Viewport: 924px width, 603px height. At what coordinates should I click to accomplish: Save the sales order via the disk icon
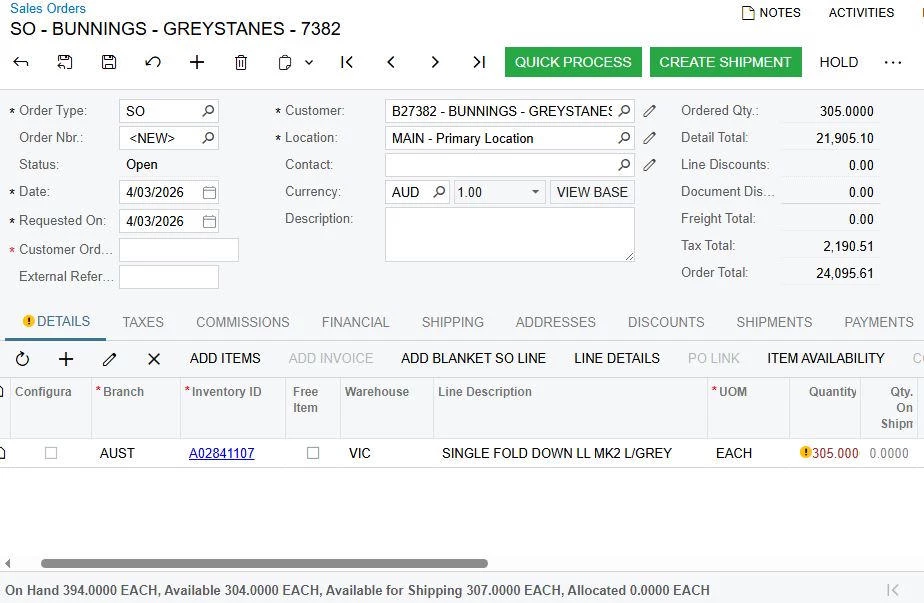(109, 62)
